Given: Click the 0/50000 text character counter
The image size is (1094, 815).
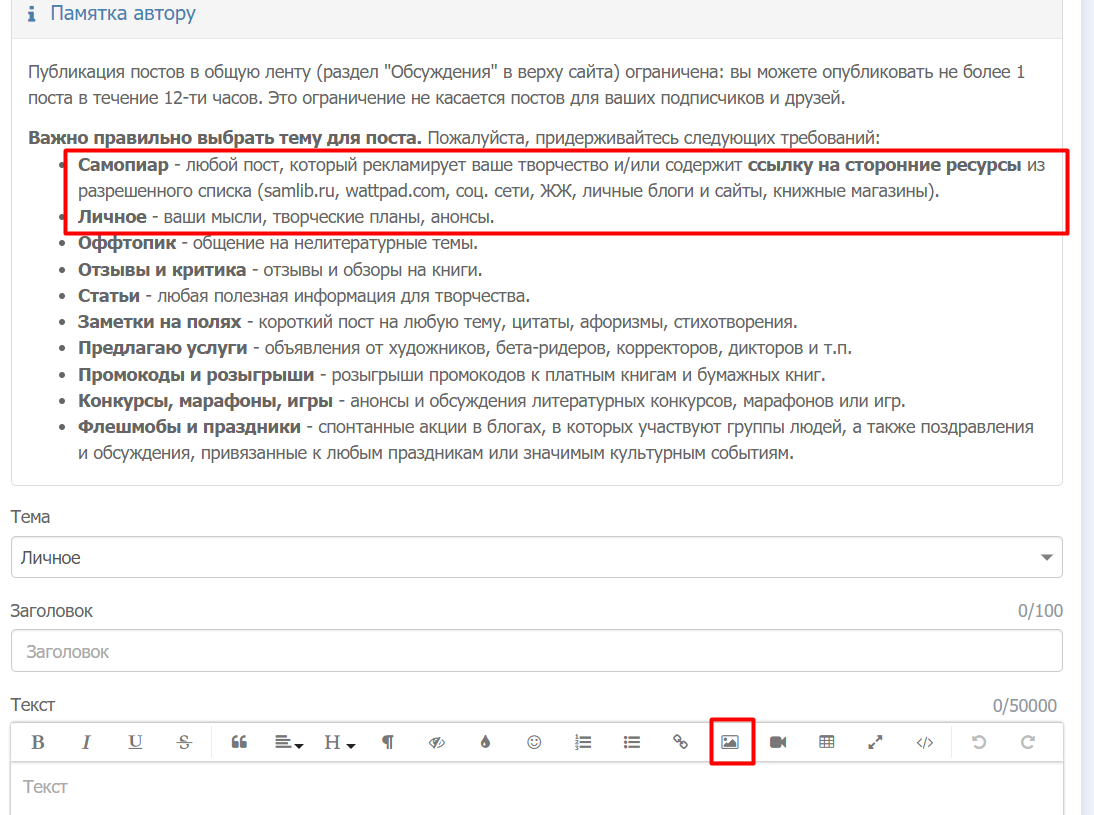Looking at the screenshot, I should (1024, 705).
